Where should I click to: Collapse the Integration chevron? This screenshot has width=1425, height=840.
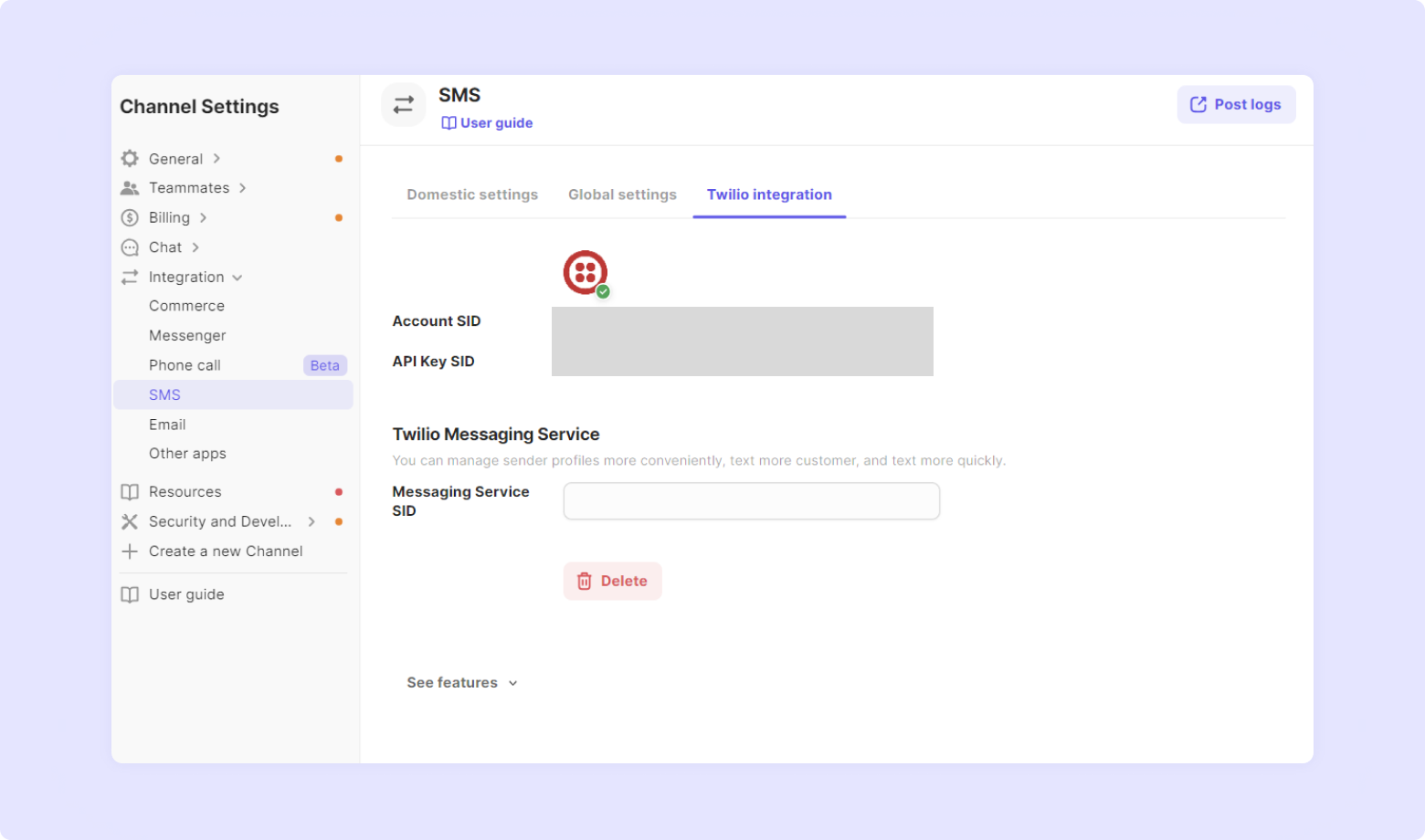pos(237,278)
